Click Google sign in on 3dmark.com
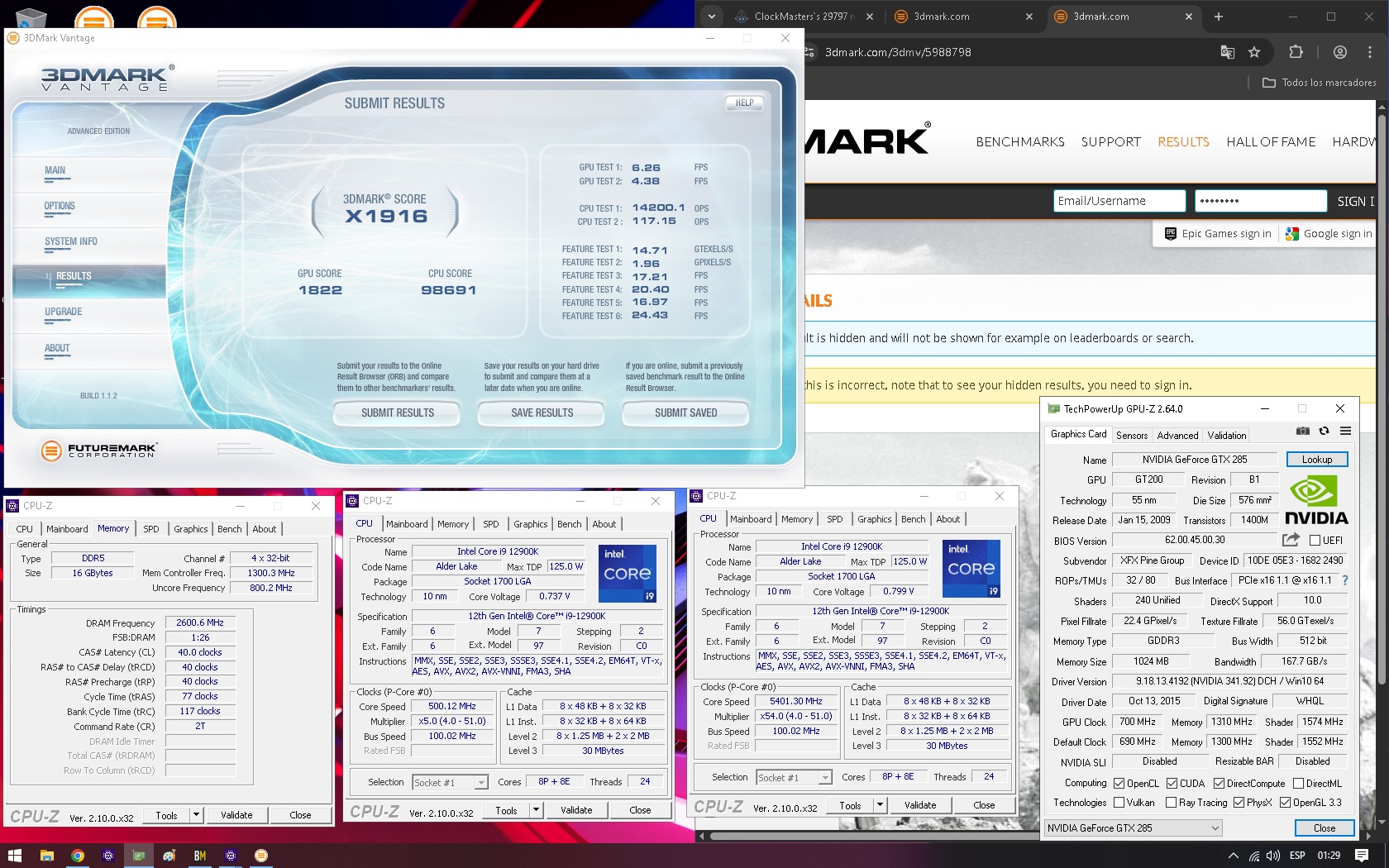This screenshot has height=868, width=1389. [x=1330, y=234]
